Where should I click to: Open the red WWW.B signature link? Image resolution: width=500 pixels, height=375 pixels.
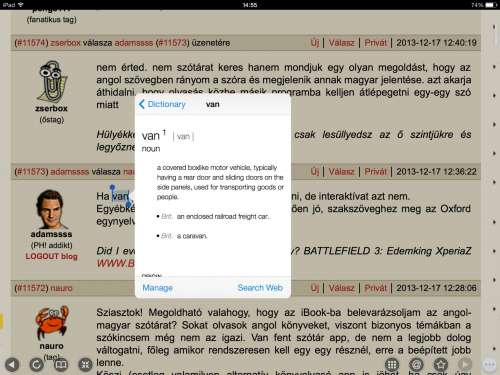(x=116, y=263)
